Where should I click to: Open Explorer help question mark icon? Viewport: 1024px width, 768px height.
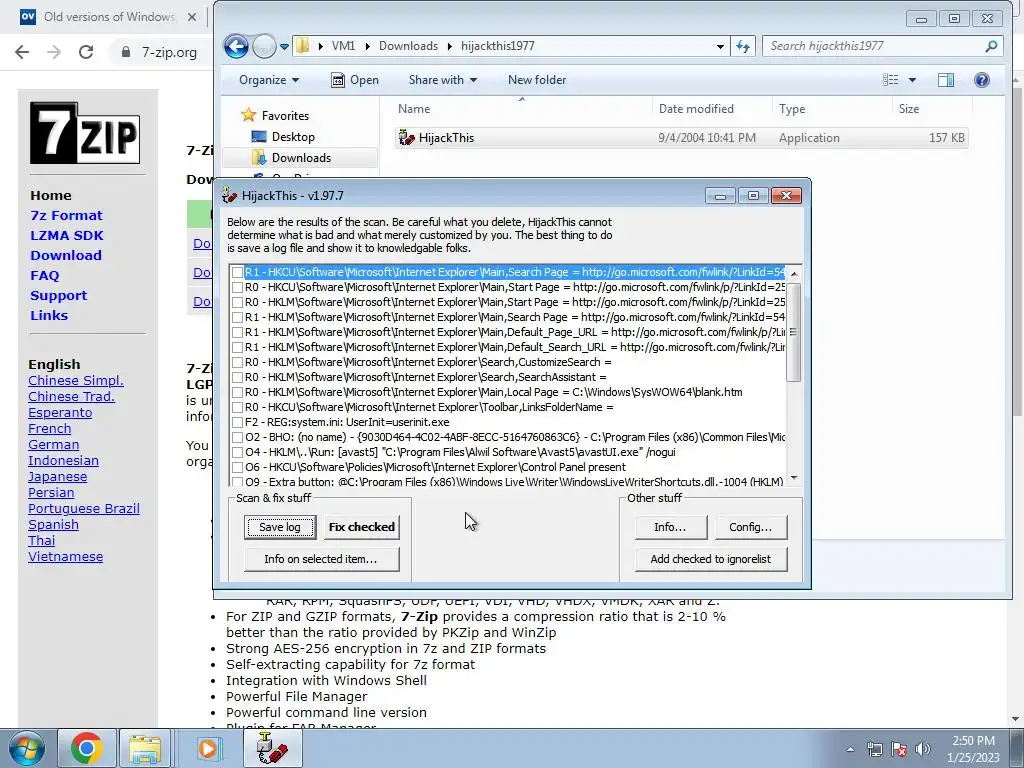tap(982, 80)
